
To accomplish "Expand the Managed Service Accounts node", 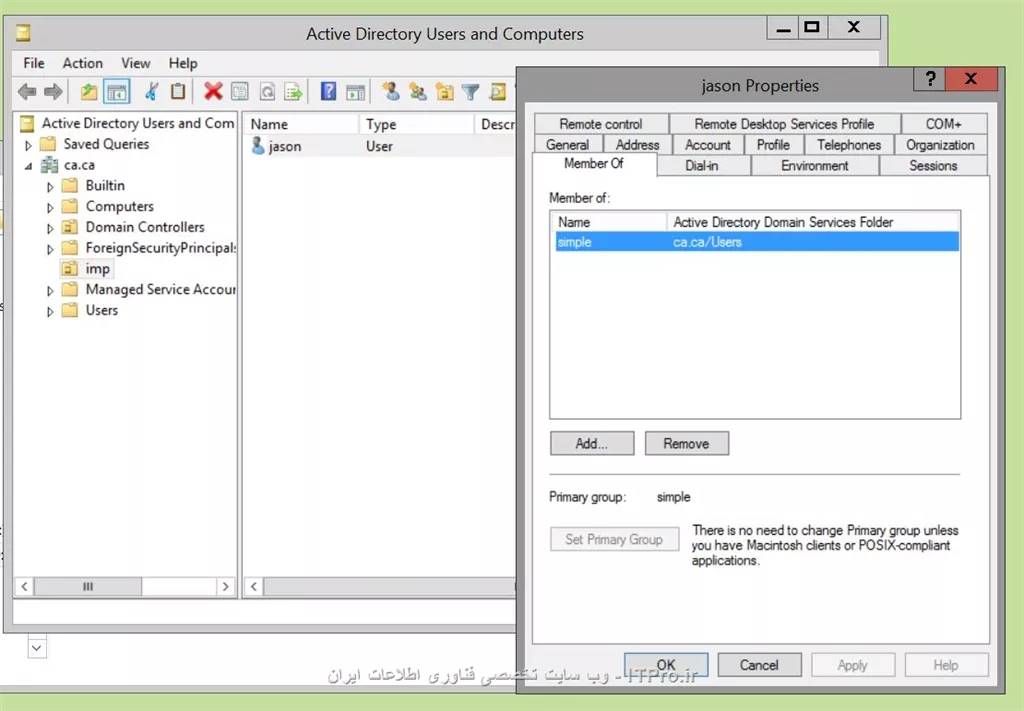I will tap(50, 291).
